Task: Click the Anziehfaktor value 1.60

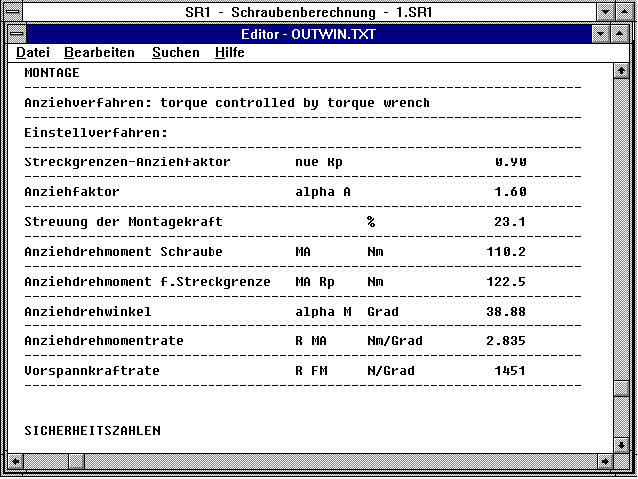Action: [x=509, y=191]
